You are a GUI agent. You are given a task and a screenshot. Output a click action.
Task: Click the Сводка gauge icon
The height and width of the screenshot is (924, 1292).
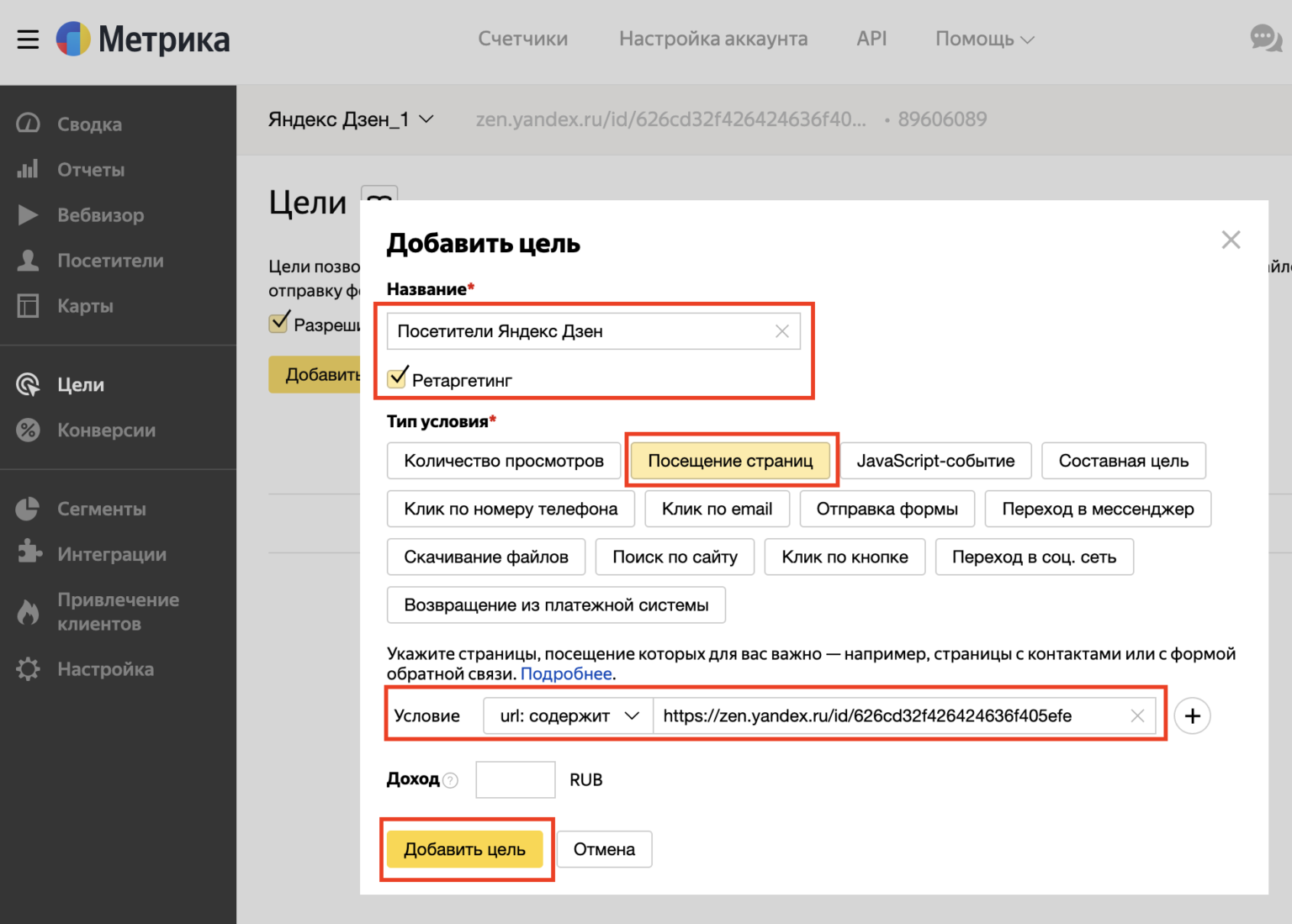point(28,124)
